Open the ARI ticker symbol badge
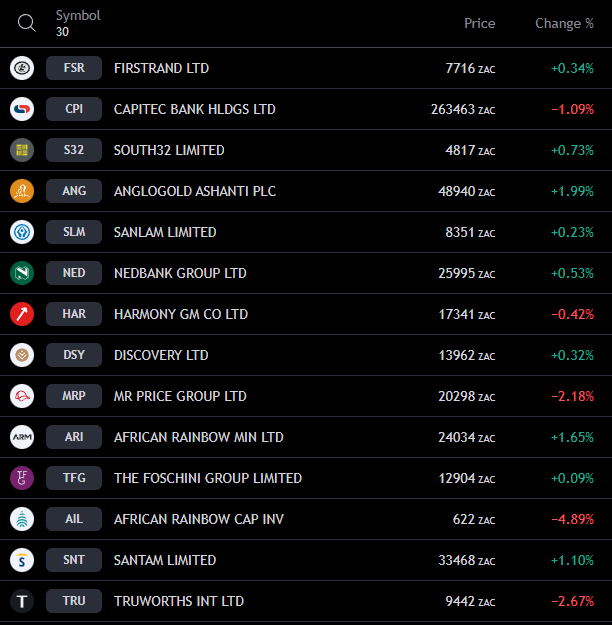Image resolution: width=612 pixels, height=625 pixels. click(74, 437)
